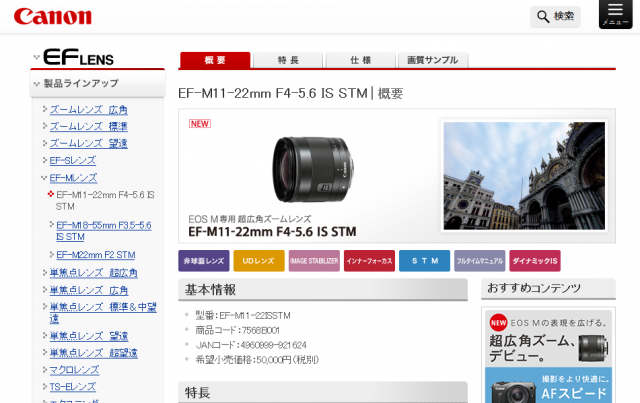The image size is (640, 403).
Task: Click the 特長 section header
Action: pyautogui.click(x=323, y=392)
